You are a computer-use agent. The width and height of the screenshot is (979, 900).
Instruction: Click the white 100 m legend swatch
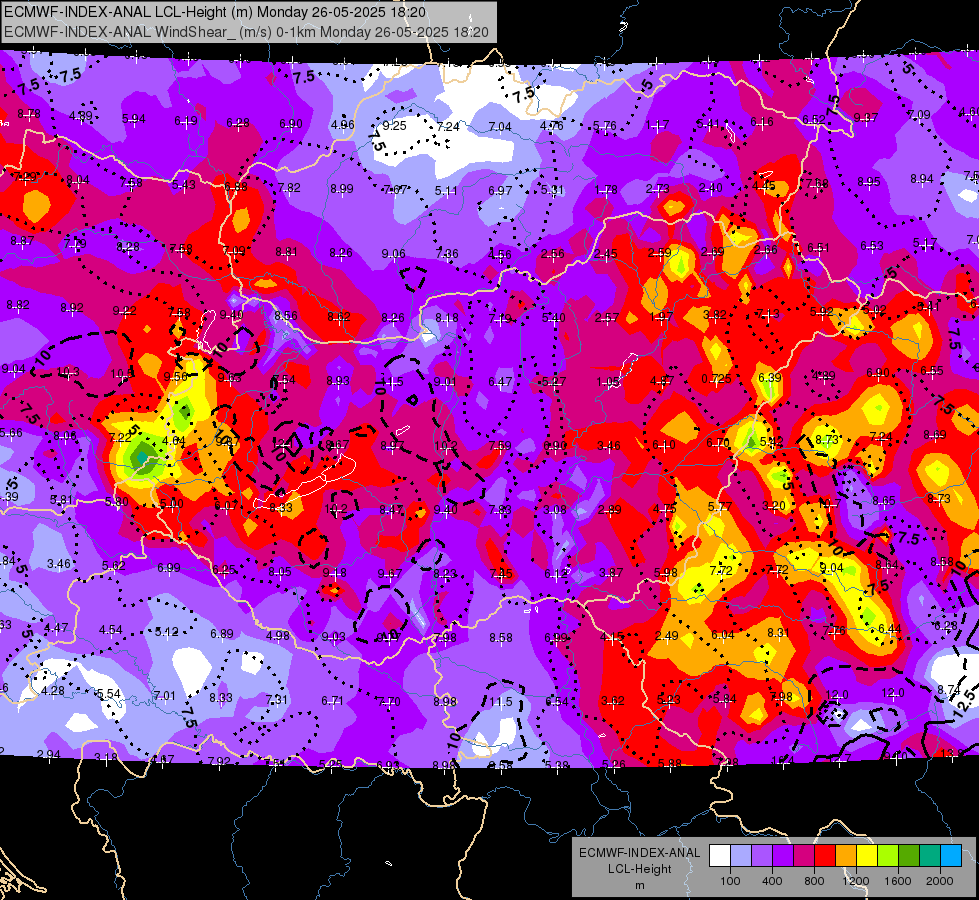(720, 856)
